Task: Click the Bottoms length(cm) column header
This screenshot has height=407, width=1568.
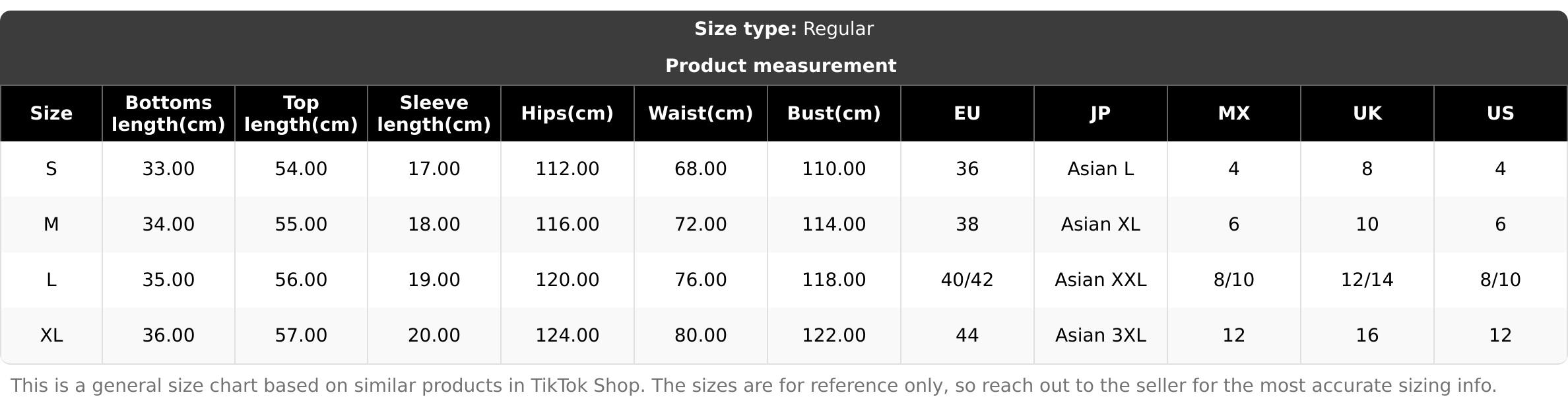Action: (168, 114)
